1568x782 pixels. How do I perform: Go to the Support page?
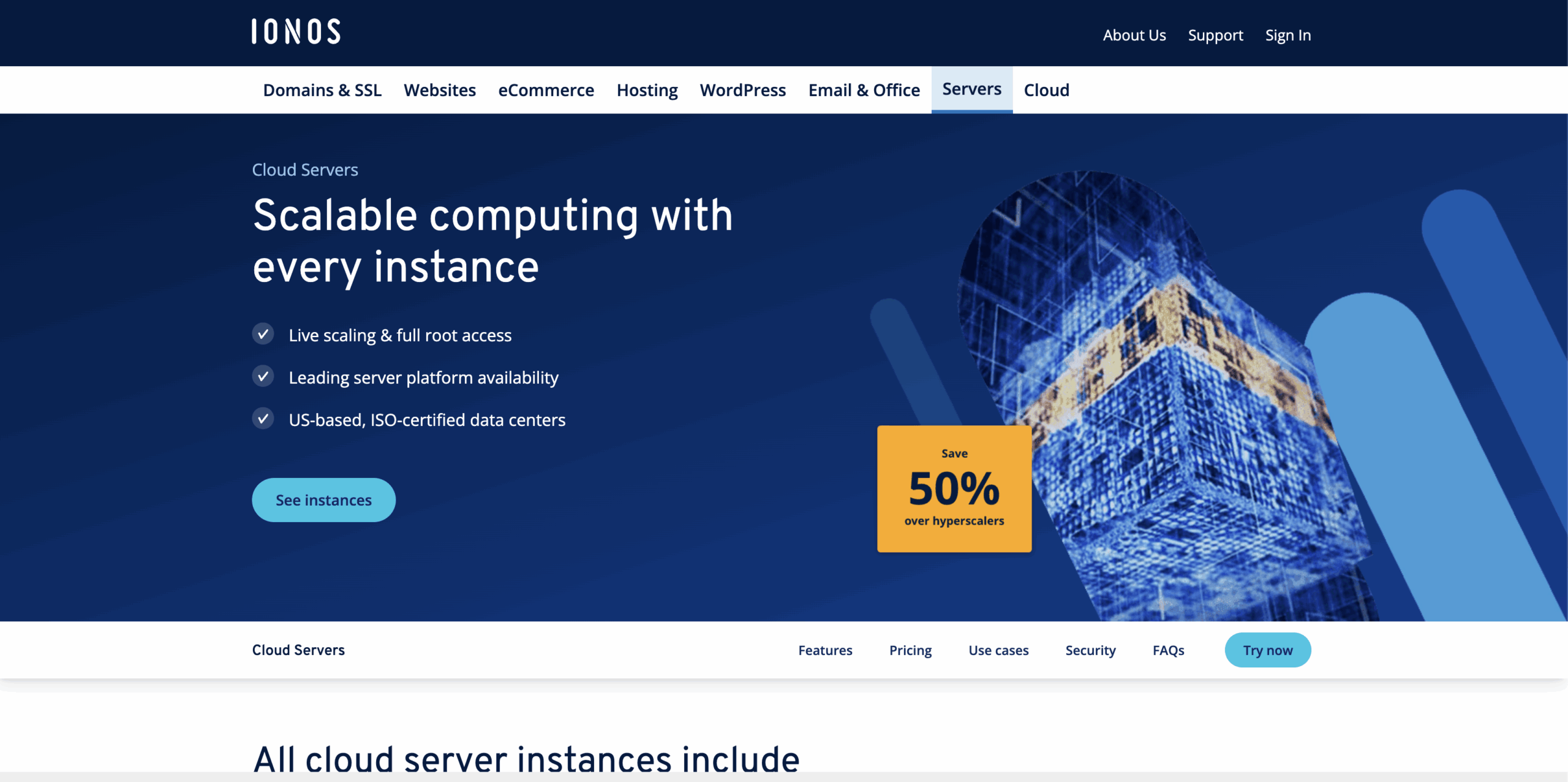coord(1215,36)
